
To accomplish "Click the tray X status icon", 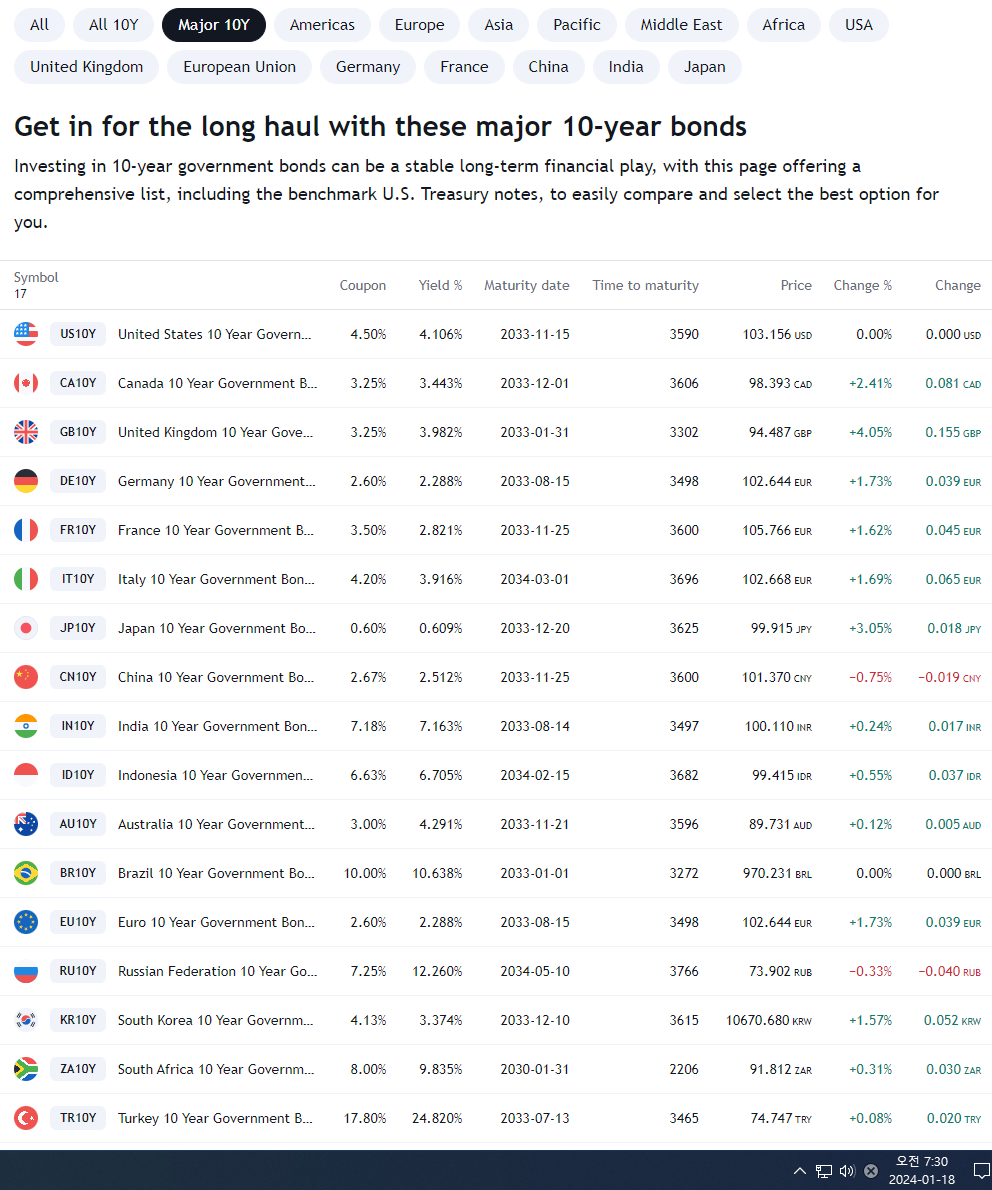I will click(871, 1171).
